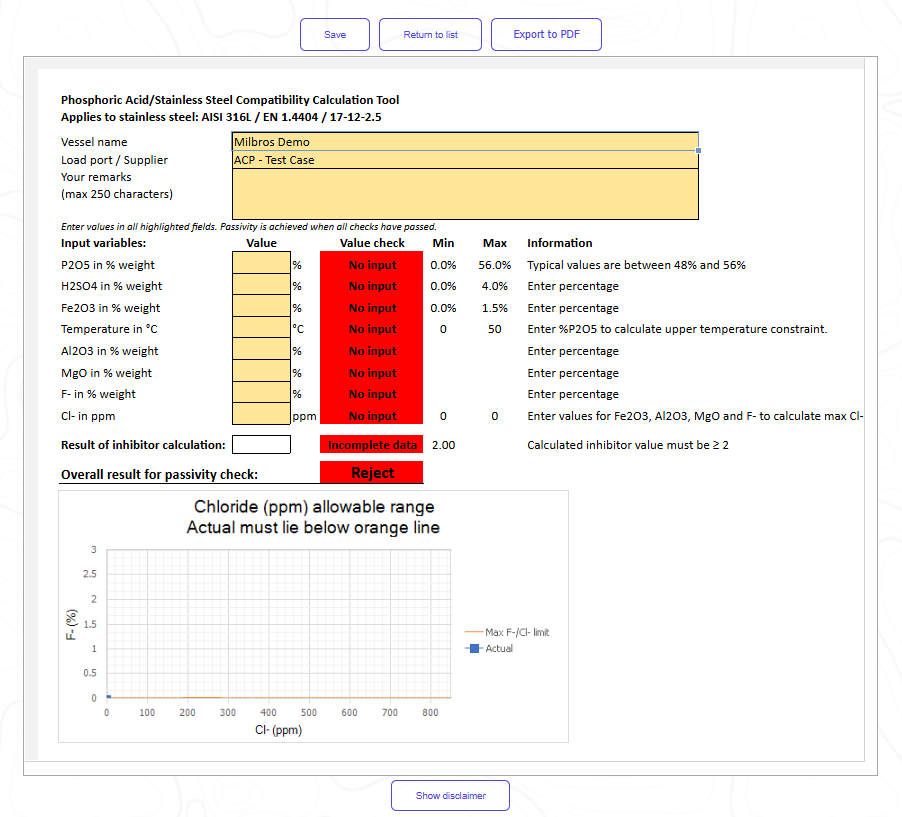This screenshot has height=817, width=902.
Task: Click Return to list button
Action: point(430,35)
